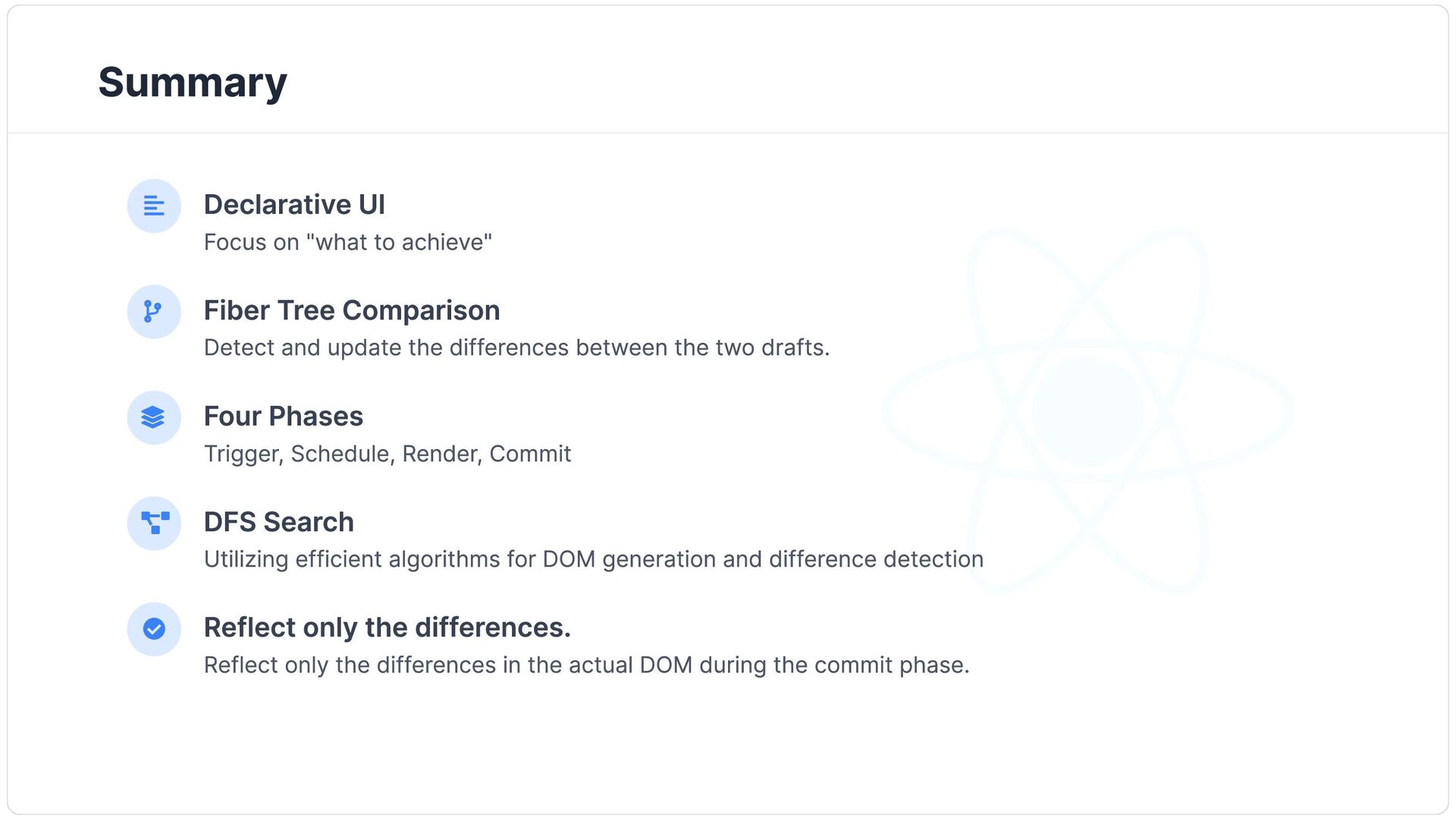Click the center nucleus of React logo

pyautogui.click(x=1088, y=410)
